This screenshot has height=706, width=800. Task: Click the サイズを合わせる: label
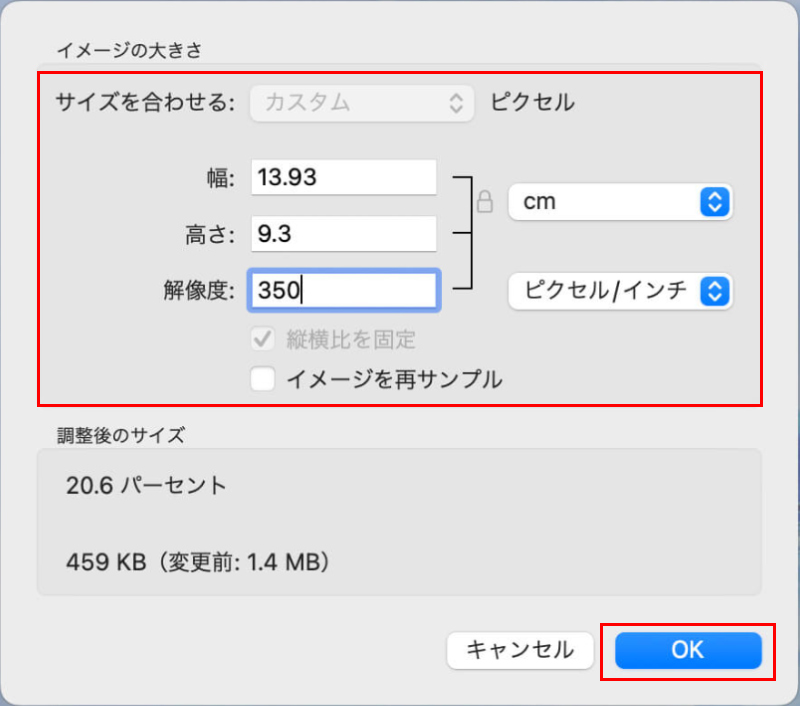click(x=145, y=102)
